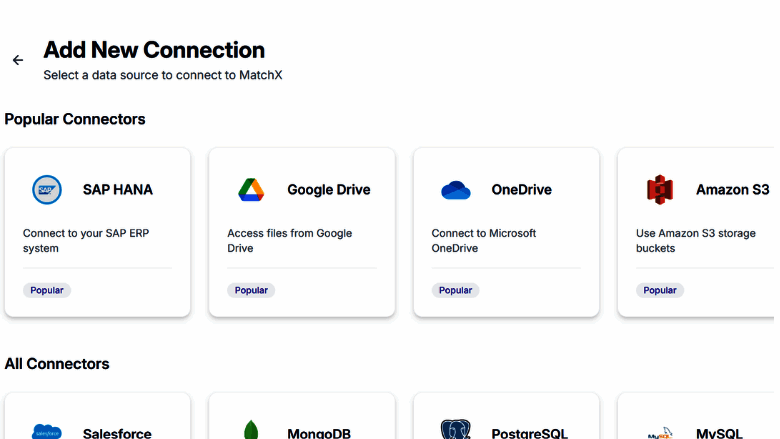Click the Popular tag on OneDrive
The width and height of the screenshot is (780, 439).
(455, 290)
